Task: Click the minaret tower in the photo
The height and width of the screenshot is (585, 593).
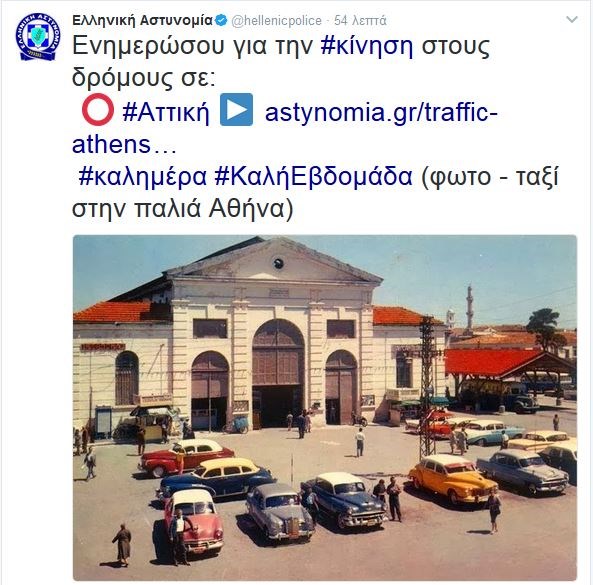Action: coord(469,307)
